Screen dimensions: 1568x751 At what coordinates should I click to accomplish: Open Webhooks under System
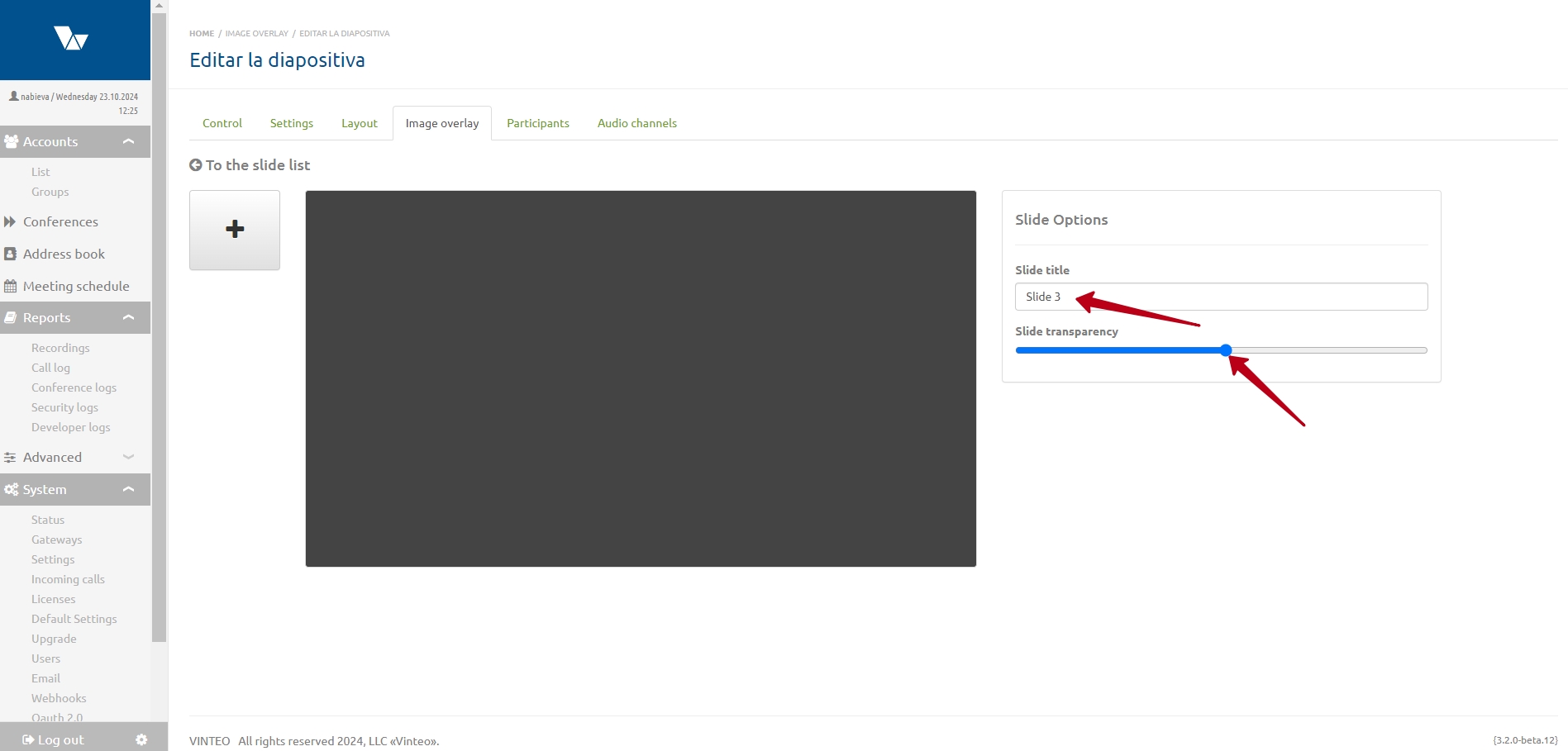point(59,698)
